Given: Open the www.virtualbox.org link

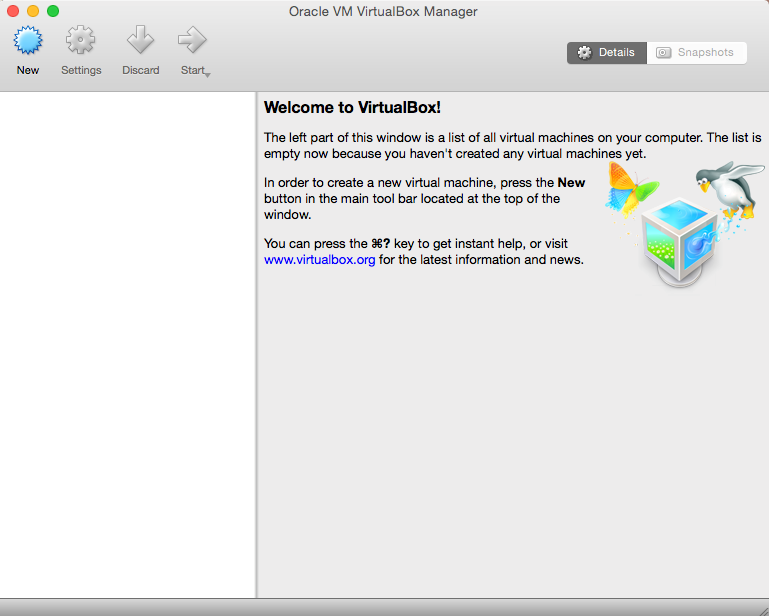Looking at the screenshot, I should pyautogui.click(x=320, y=260).
